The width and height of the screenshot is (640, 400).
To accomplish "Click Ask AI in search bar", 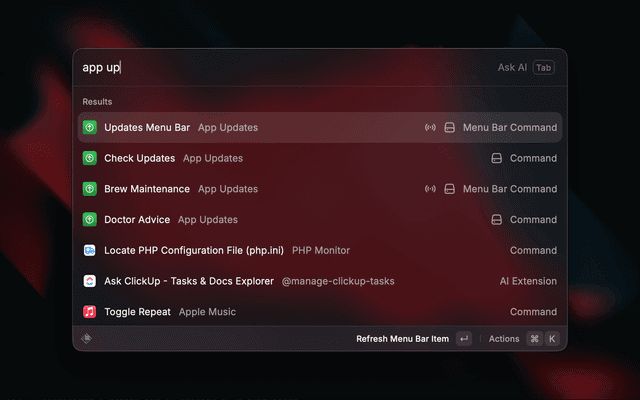I will point(512,68).
